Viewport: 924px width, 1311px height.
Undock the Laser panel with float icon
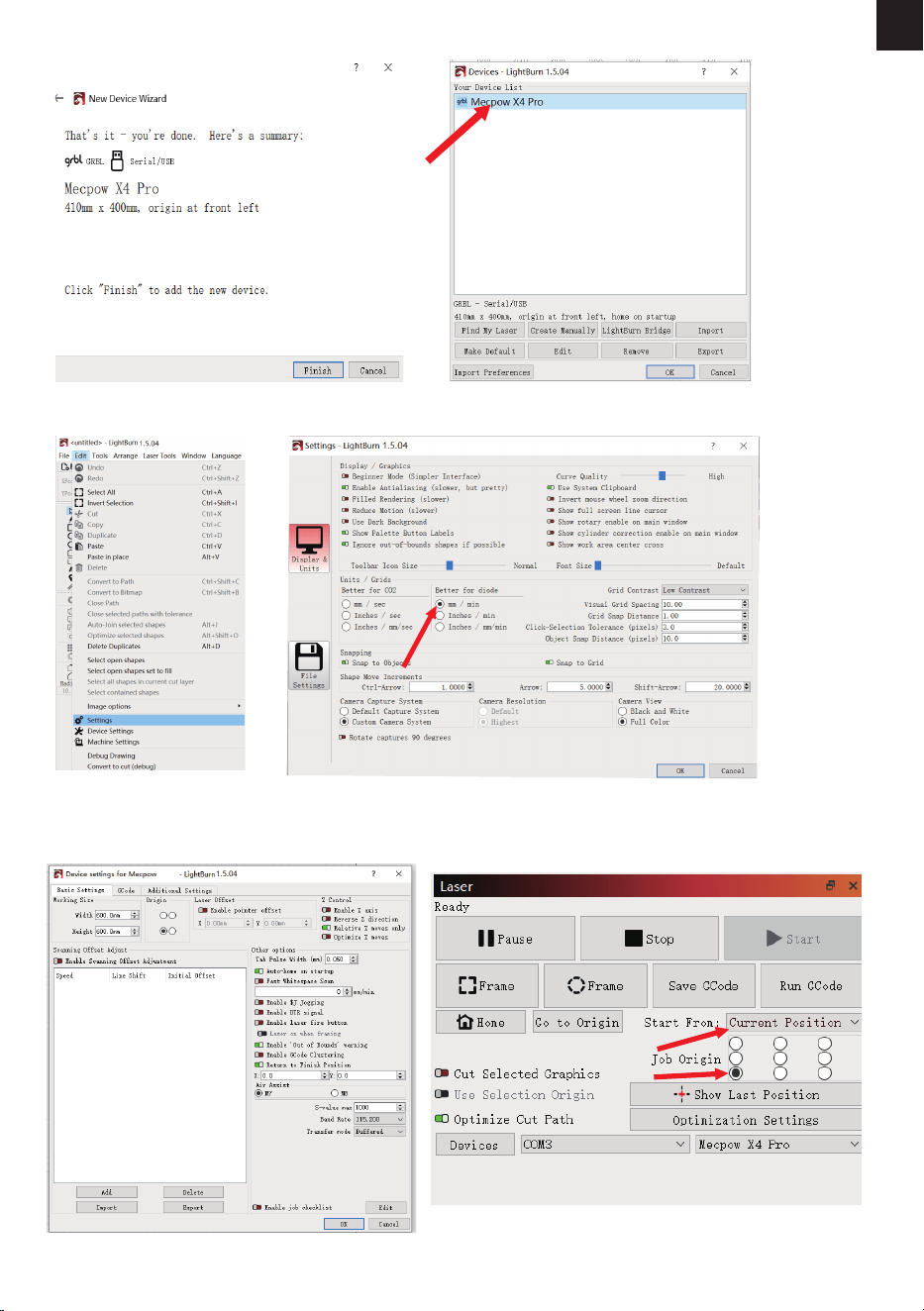pos(830,885)
